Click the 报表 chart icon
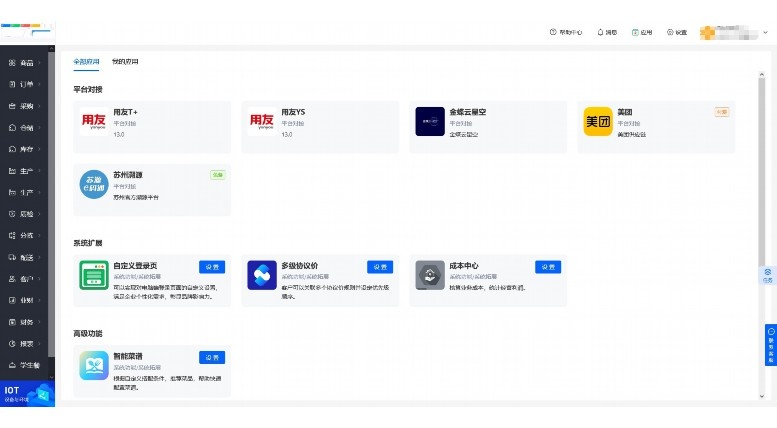 [12, 343]
